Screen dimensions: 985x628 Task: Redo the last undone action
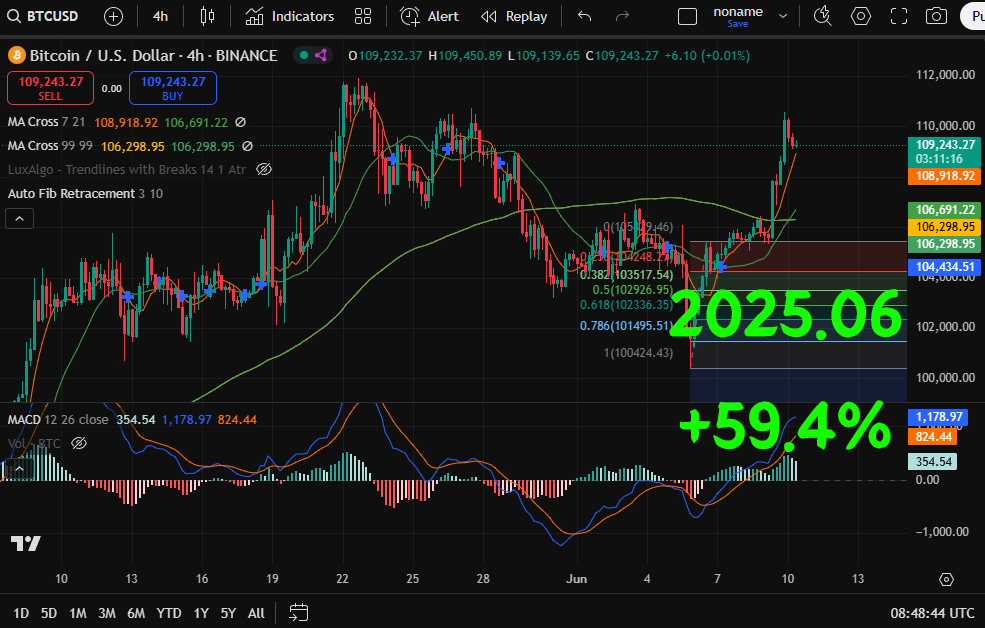(622, 16)
